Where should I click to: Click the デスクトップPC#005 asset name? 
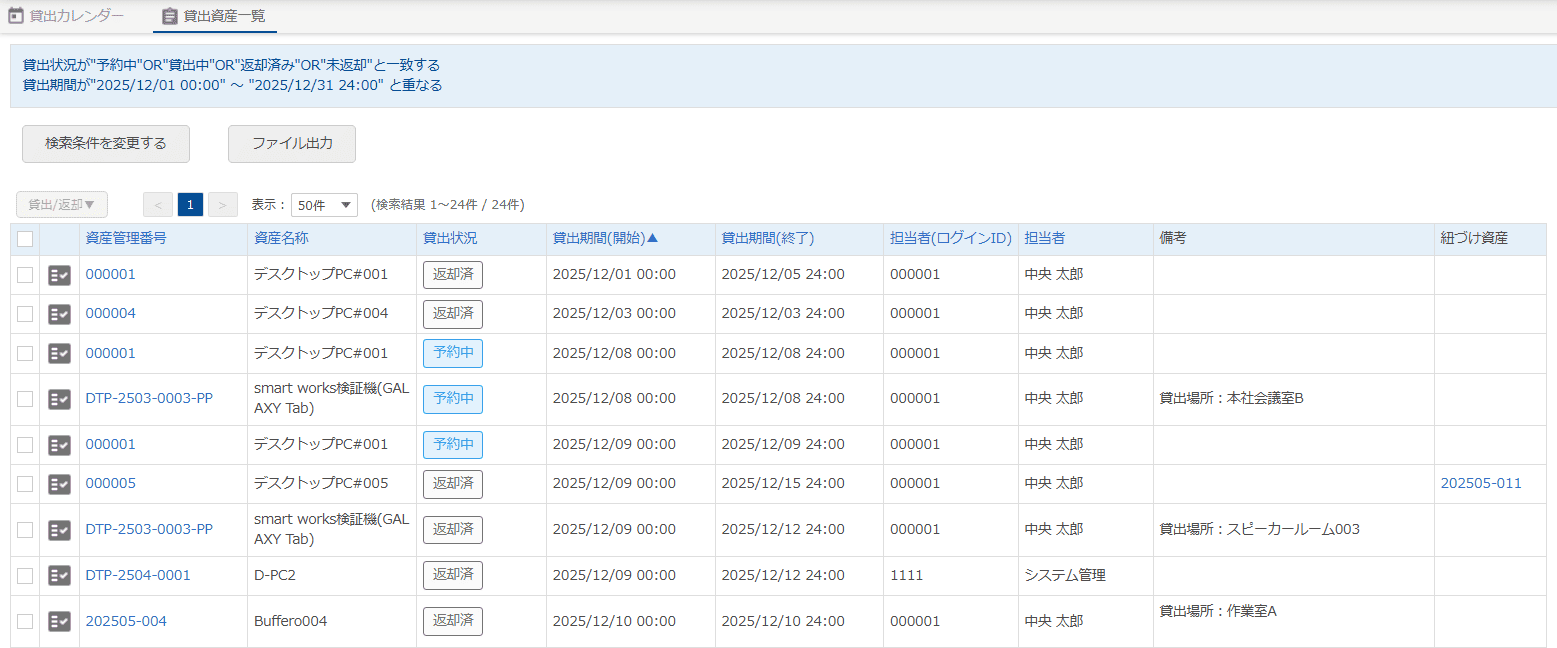point(321,484)
